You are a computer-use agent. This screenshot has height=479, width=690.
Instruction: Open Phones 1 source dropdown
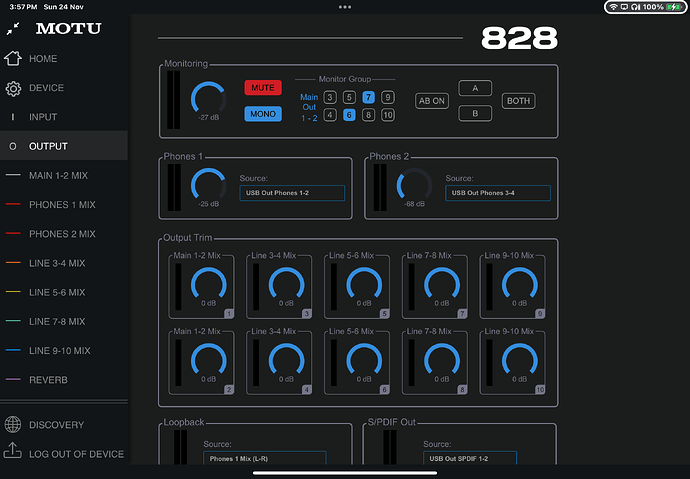pos(292,193)
